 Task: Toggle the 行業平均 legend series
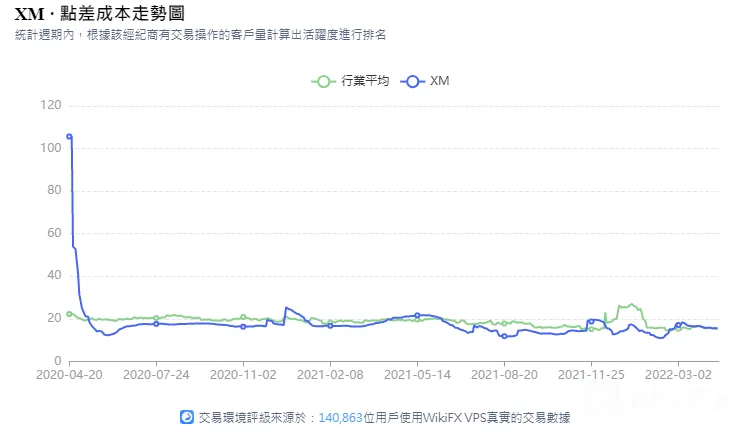(x=351, y=81)
